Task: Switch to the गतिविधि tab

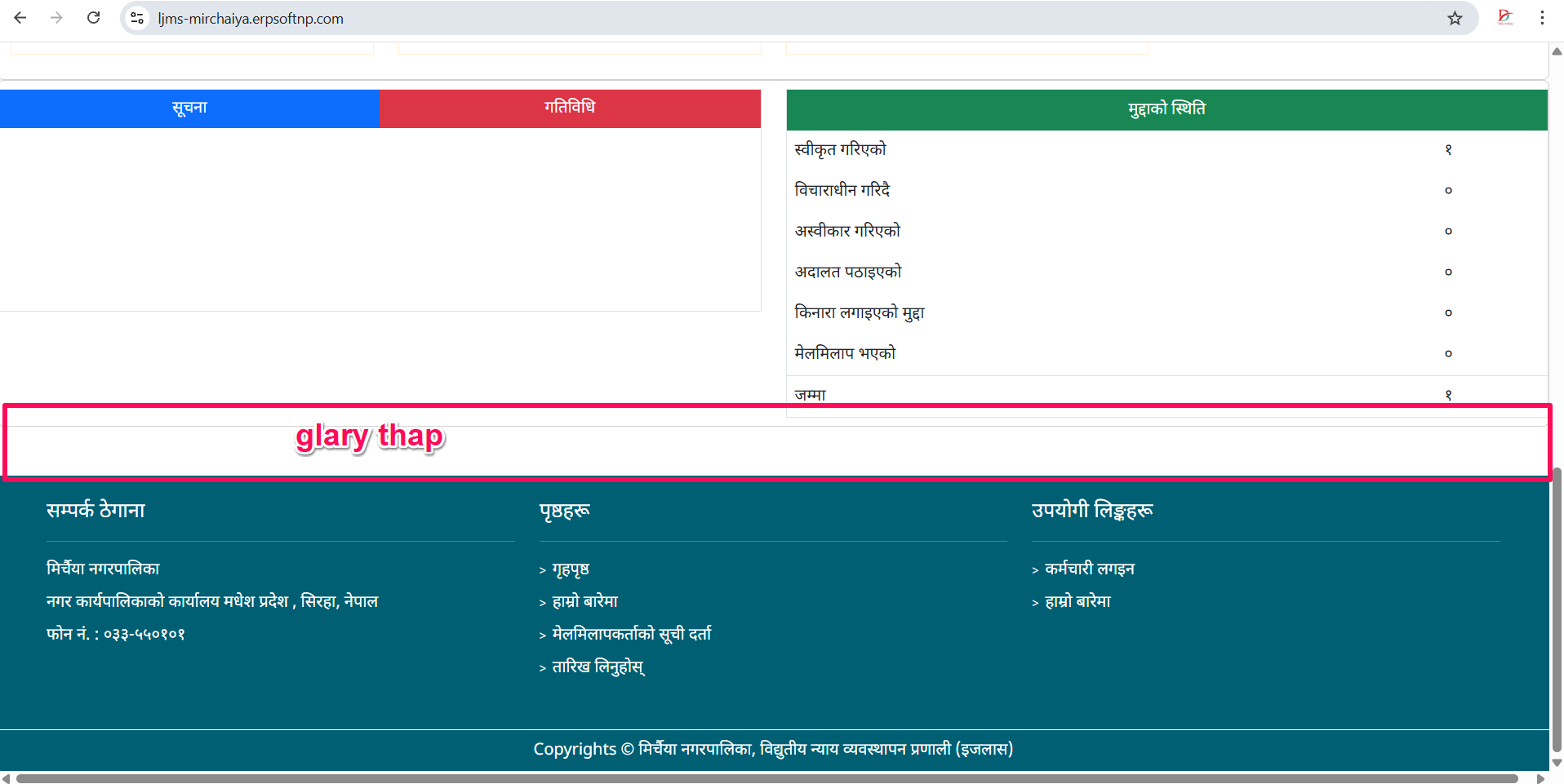Action: click(x=570, y=109)
